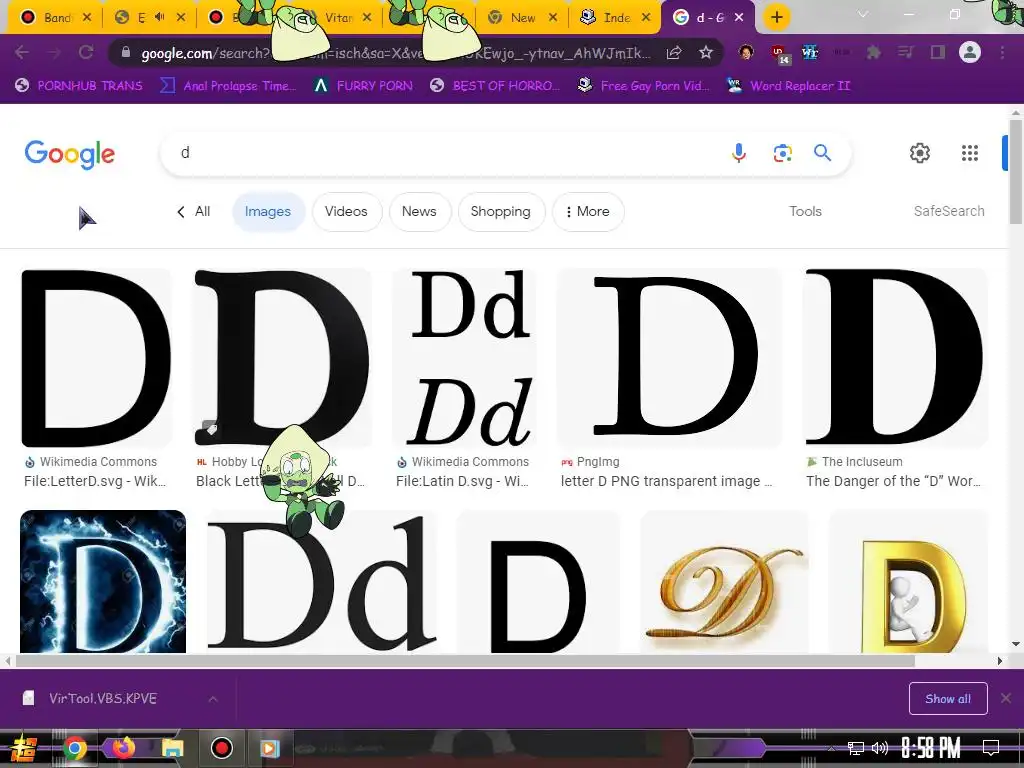
Task: Open the media player taskbar icon
Action: pos(270,748)
